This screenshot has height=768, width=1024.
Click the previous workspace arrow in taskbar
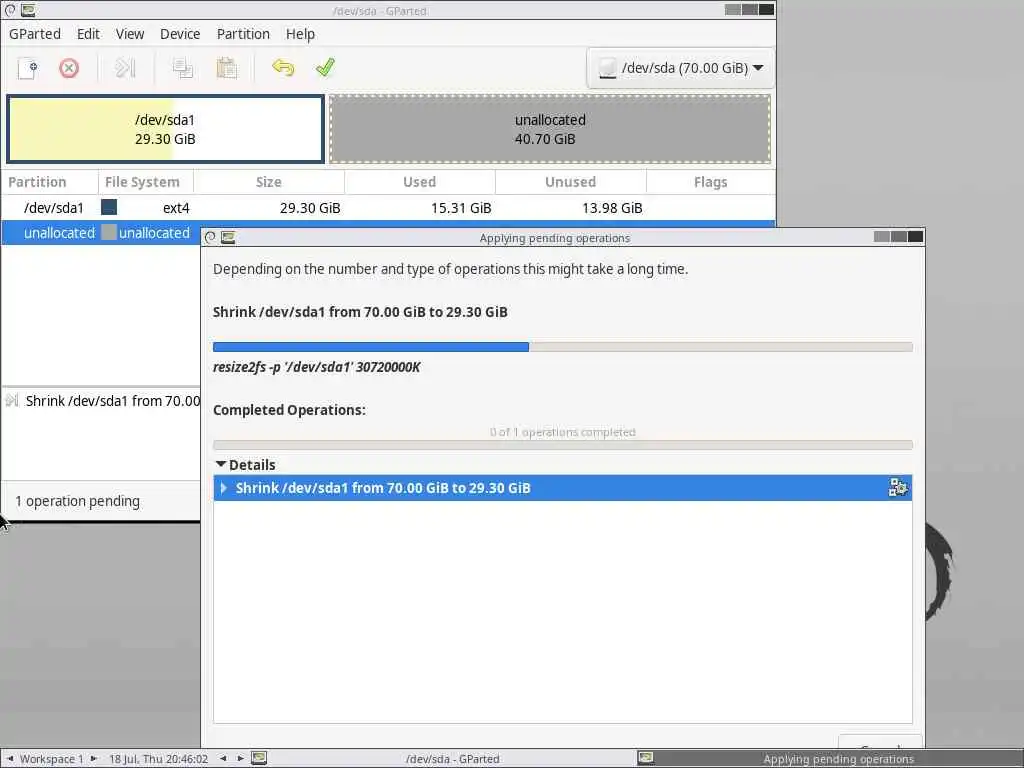(x=10, y=759)
